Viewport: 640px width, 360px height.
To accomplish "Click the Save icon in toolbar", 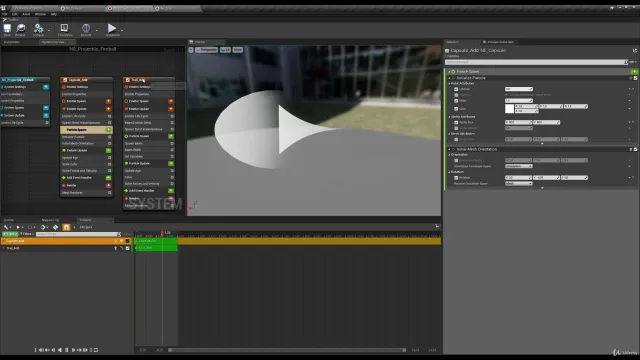I will [7, 28].
